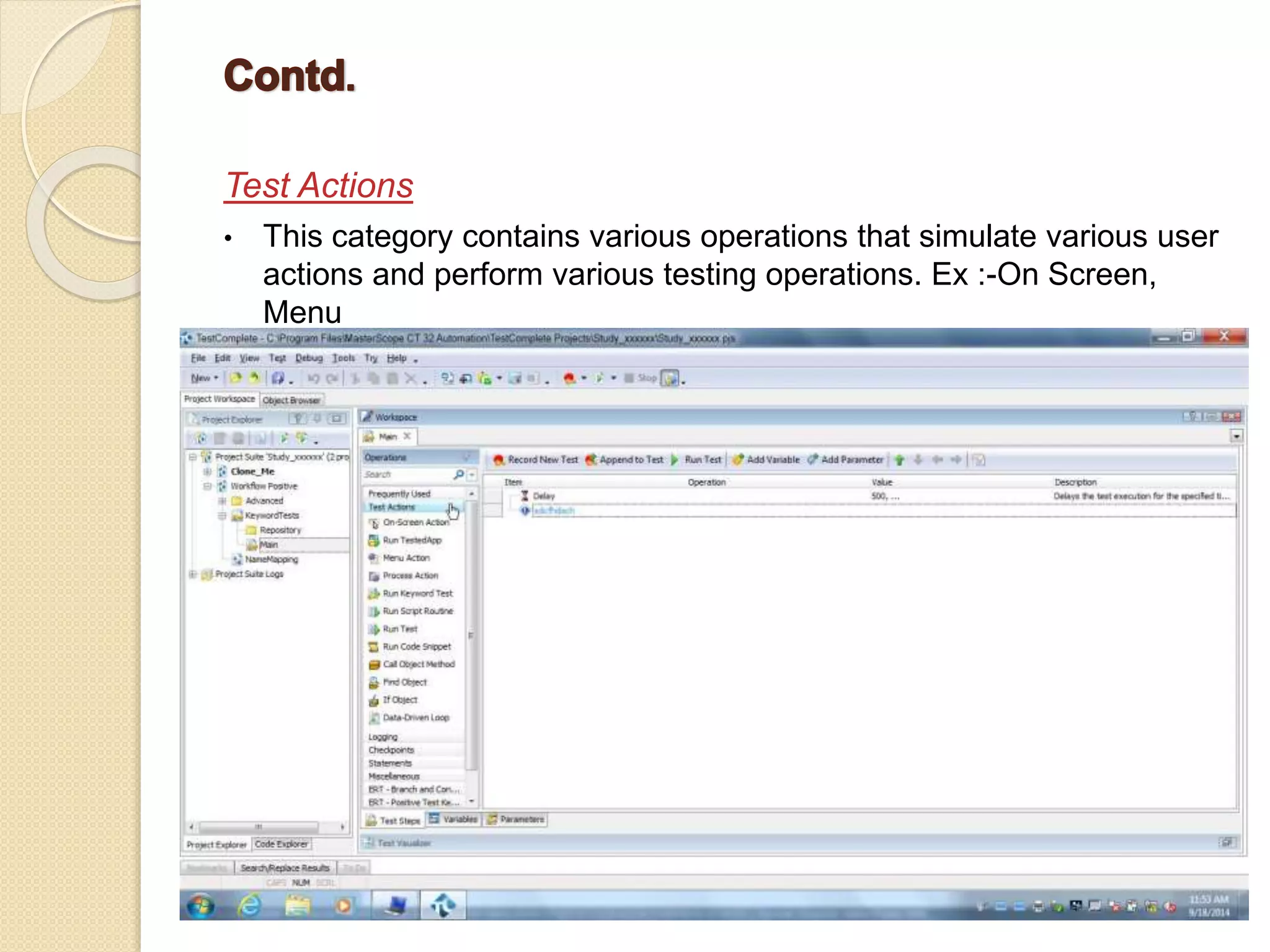Switch to the Object Browser tab
The image size is (1270, 952).
(291, 400)
